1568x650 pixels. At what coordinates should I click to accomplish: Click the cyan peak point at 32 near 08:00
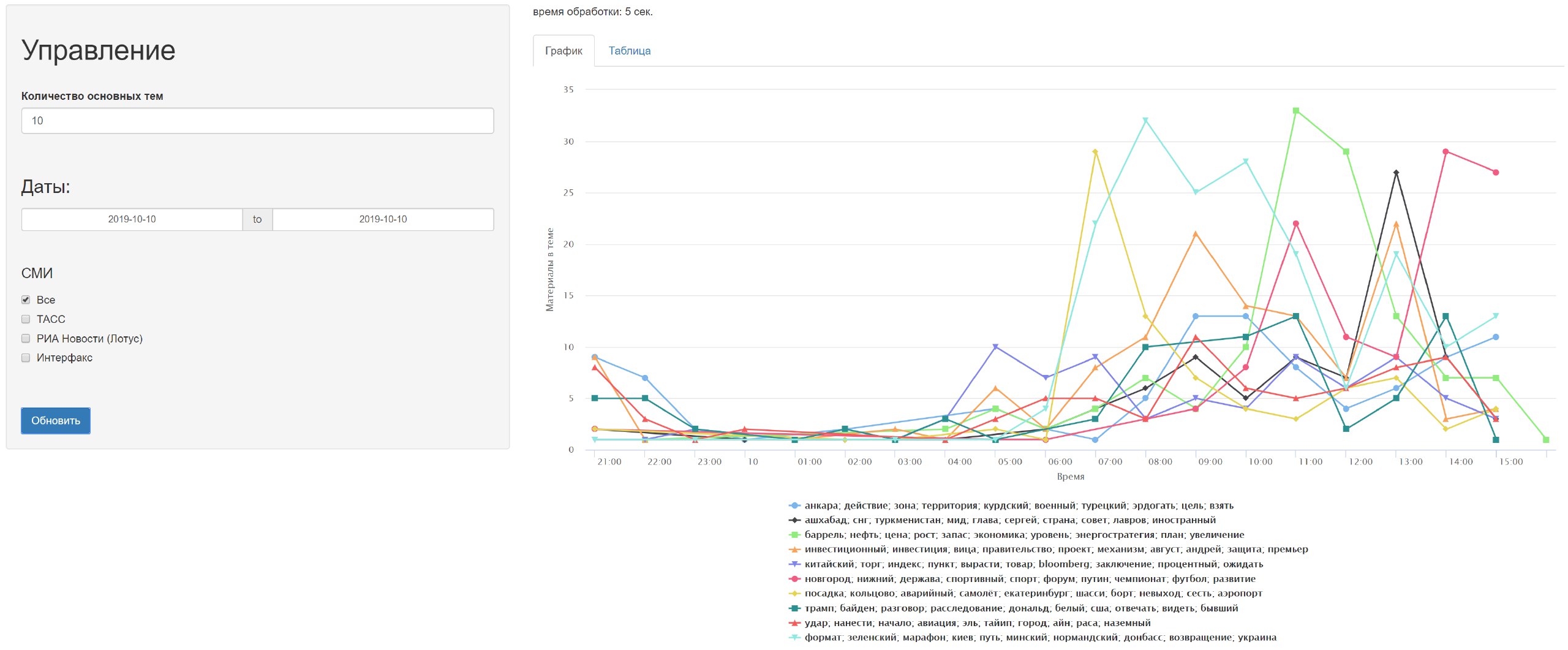(1145, 121)
